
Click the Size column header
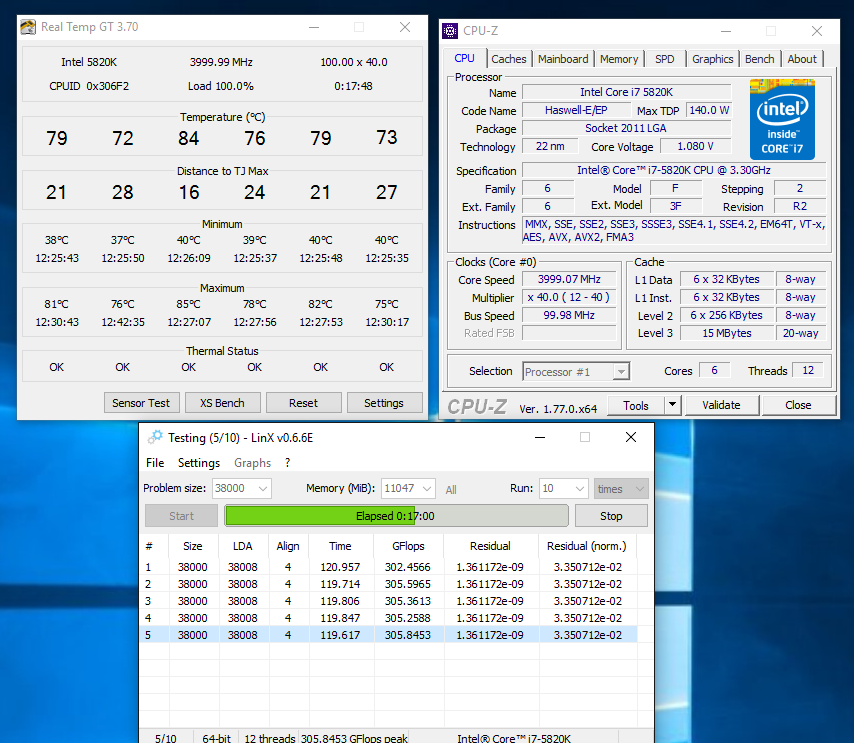tap(193, 546)
